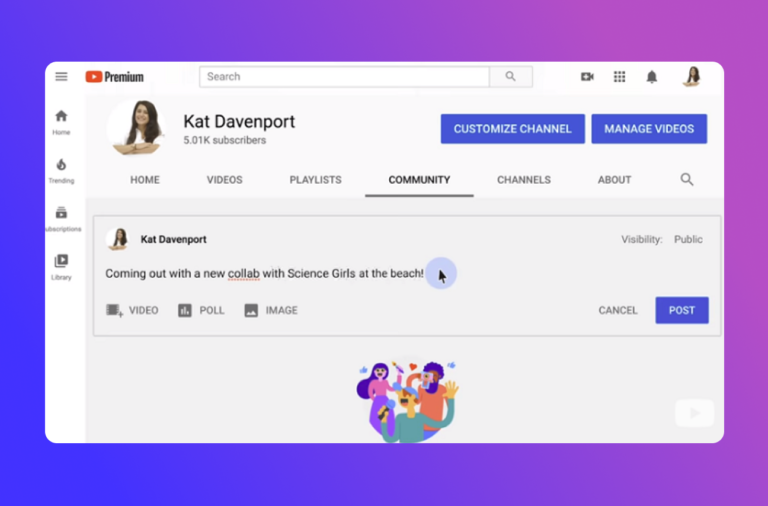Click the channel name Kat Davenport heading
Viewport: 768px width, 506px height.
pos(239,121)
